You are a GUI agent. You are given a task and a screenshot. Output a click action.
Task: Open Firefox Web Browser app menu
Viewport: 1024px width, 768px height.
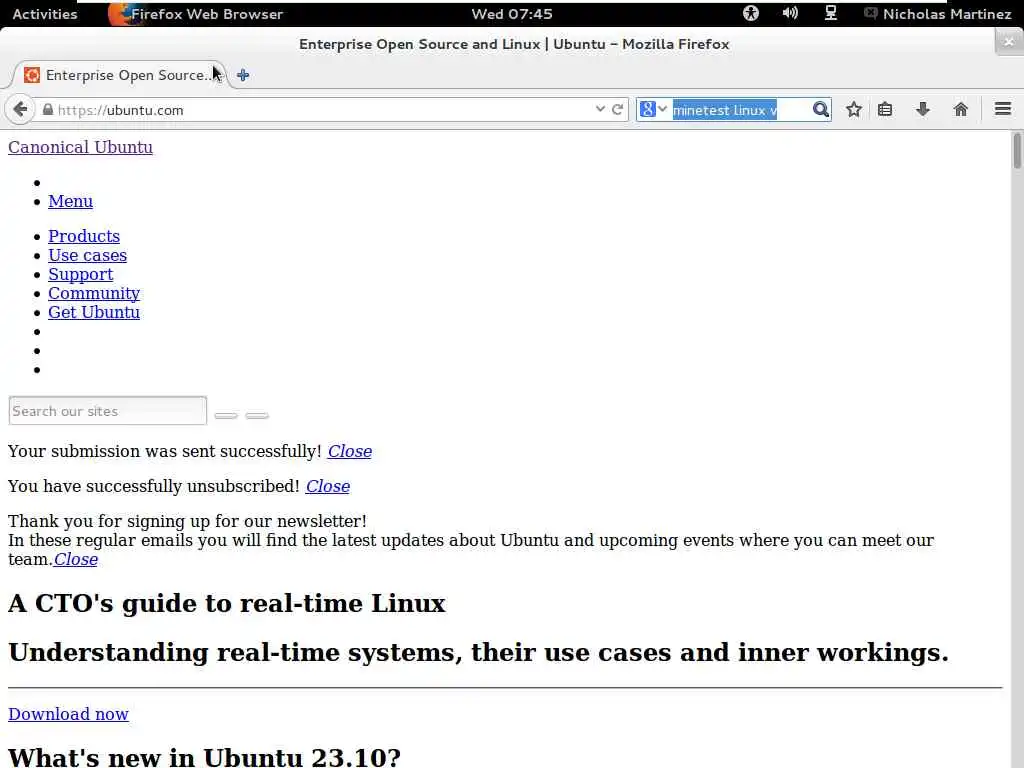point(196,14)
